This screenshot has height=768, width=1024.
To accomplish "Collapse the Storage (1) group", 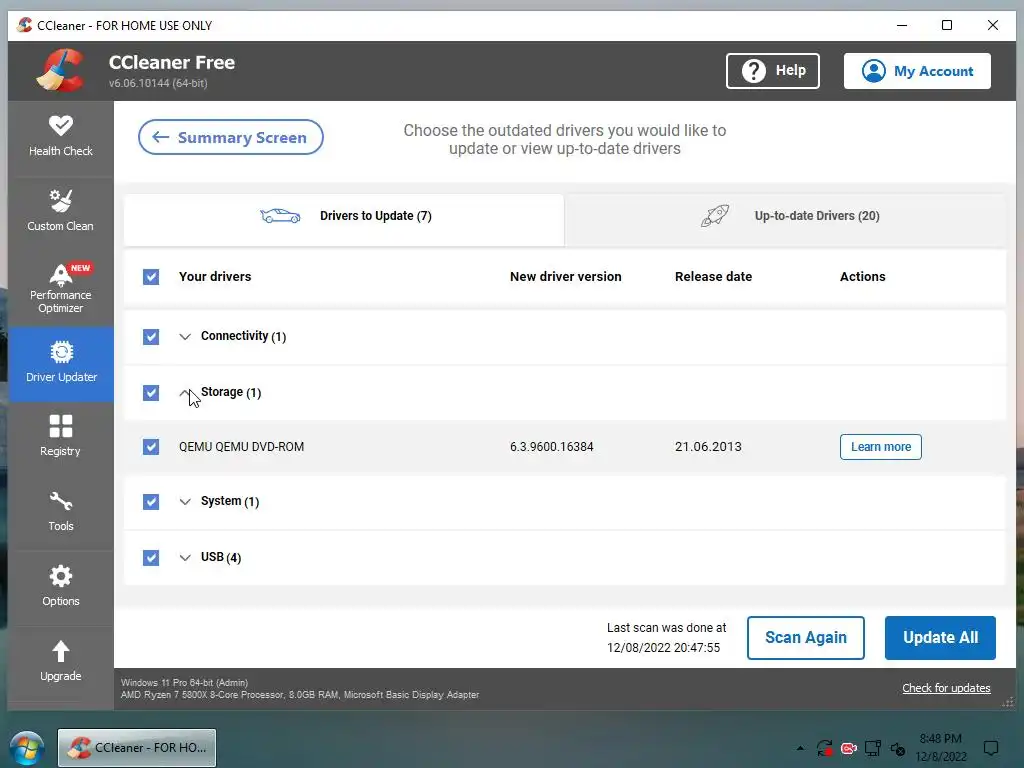I will 185,393.
